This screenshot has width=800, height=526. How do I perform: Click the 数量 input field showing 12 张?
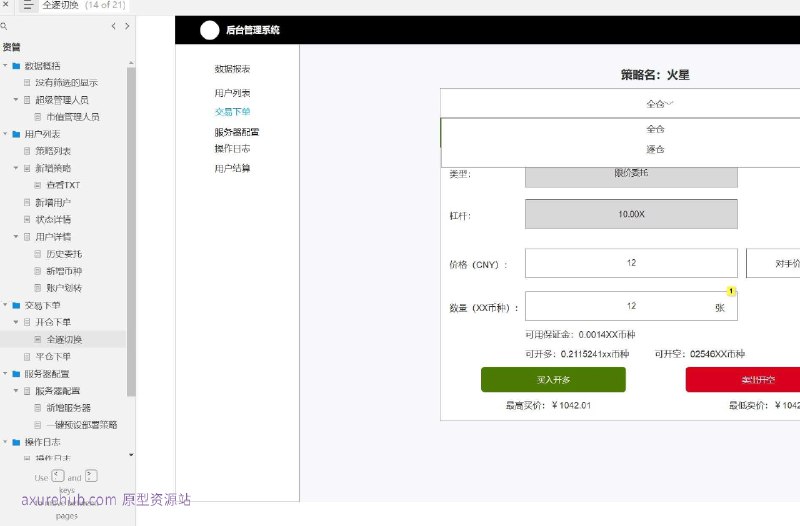[x=631, y=306]
